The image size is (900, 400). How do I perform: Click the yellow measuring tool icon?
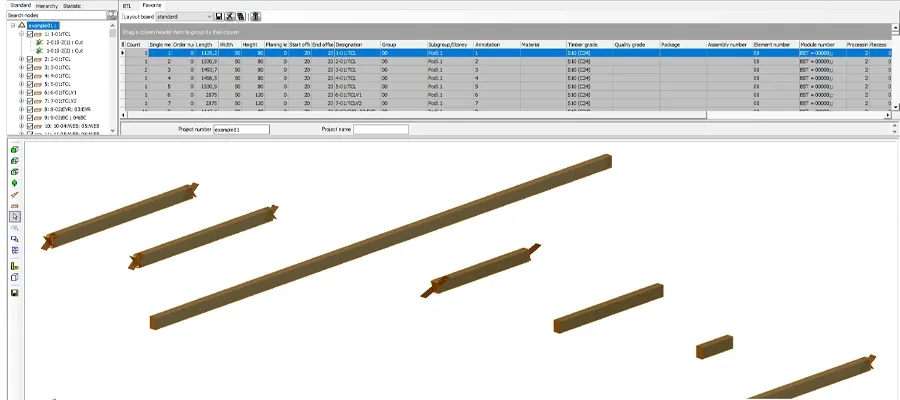pos(15,266)
